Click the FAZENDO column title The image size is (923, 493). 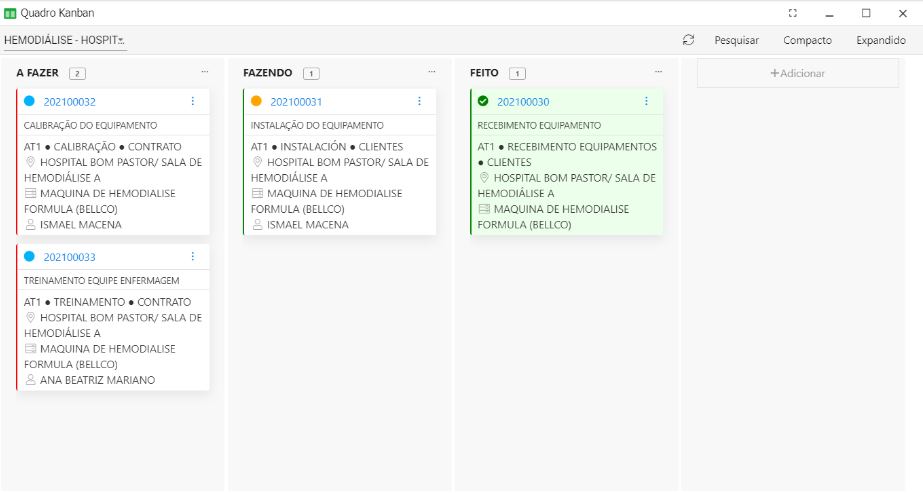267,73
